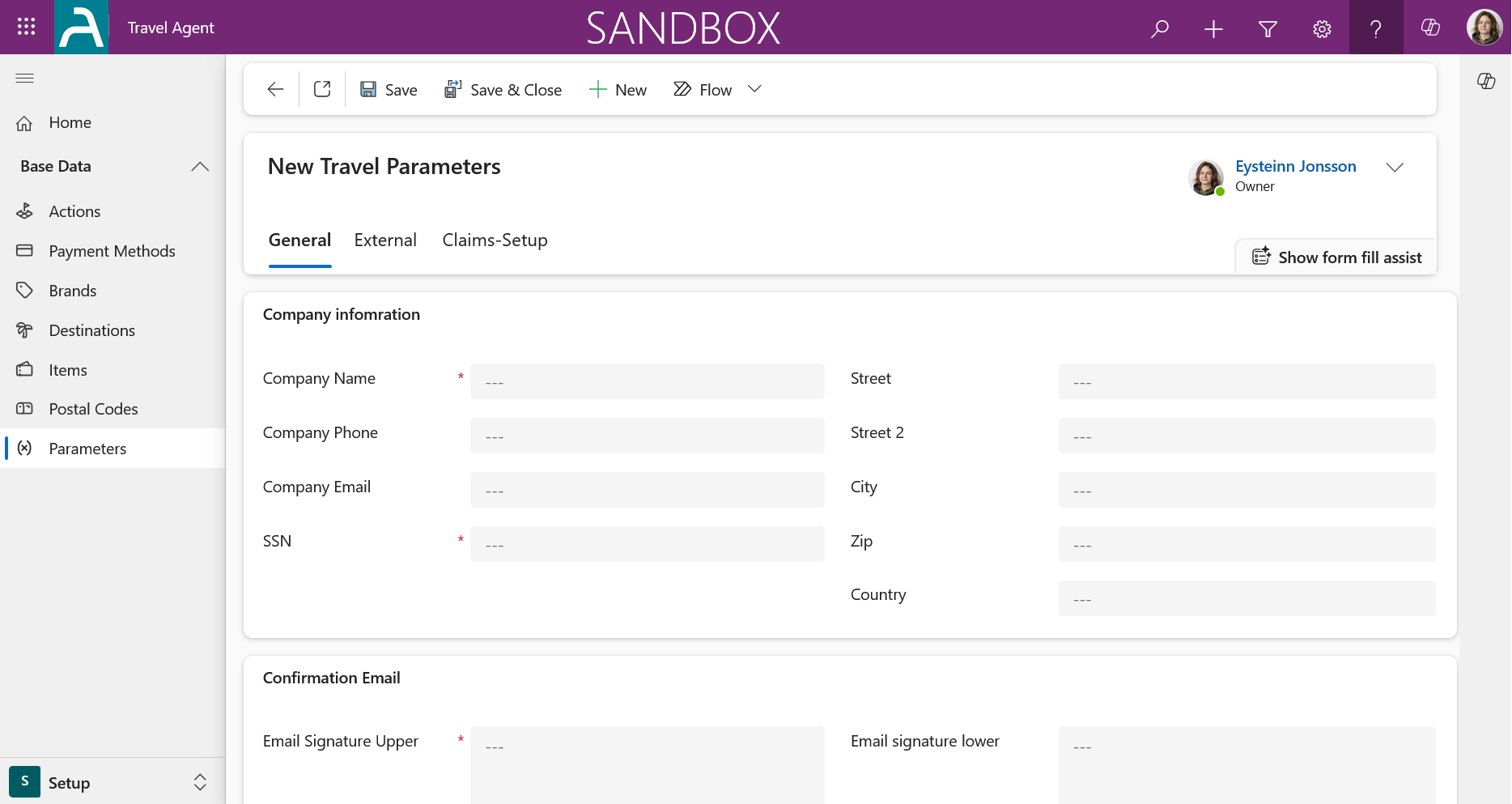The height and width of the screenshot is (804, 1512).
Task: Expand the owner header chevron
Action: pos(1395,168)
